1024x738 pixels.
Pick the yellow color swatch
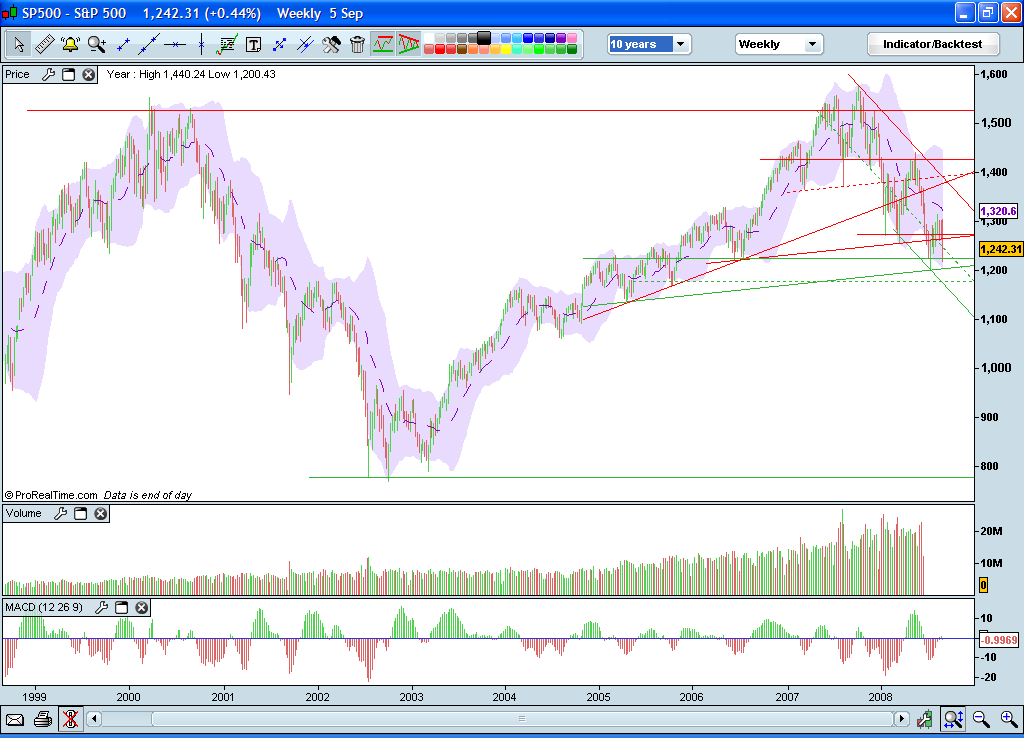pyautogui.click(x=506, y=49)
